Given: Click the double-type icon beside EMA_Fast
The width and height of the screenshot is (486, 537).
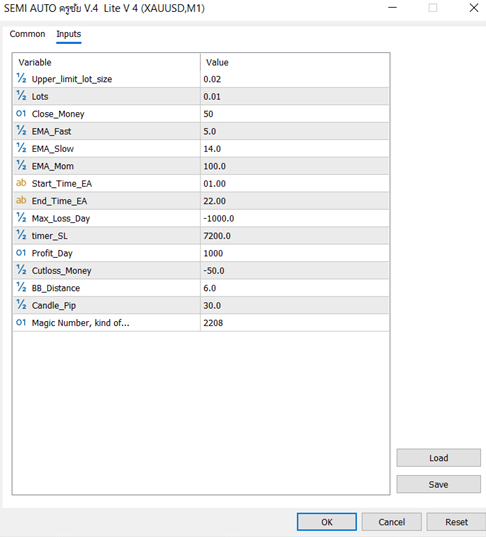Looking at the screenshot, I should [x=21, y=131].
